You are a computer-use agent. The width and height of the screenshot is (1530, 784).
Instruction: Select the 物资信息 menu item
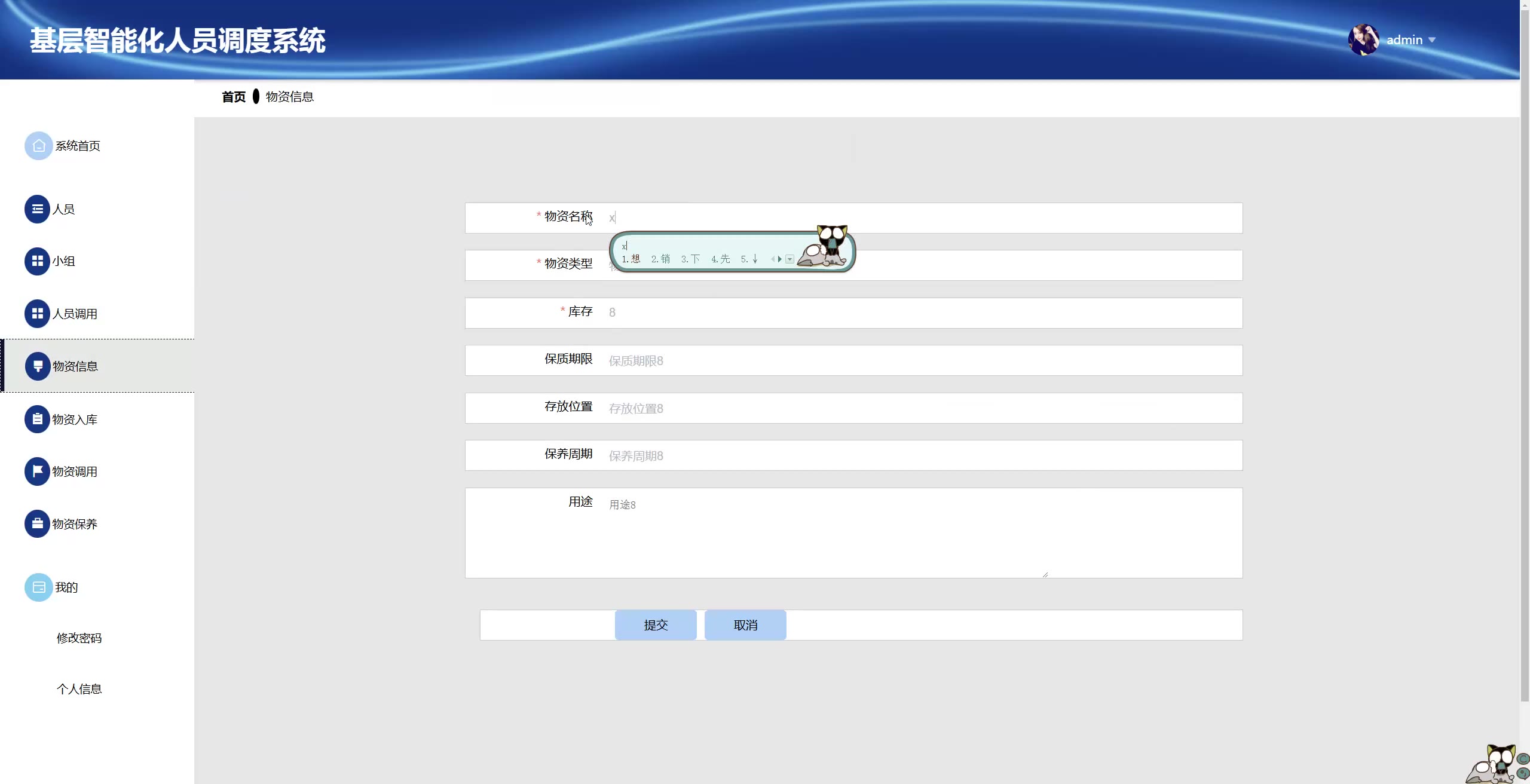75,366
